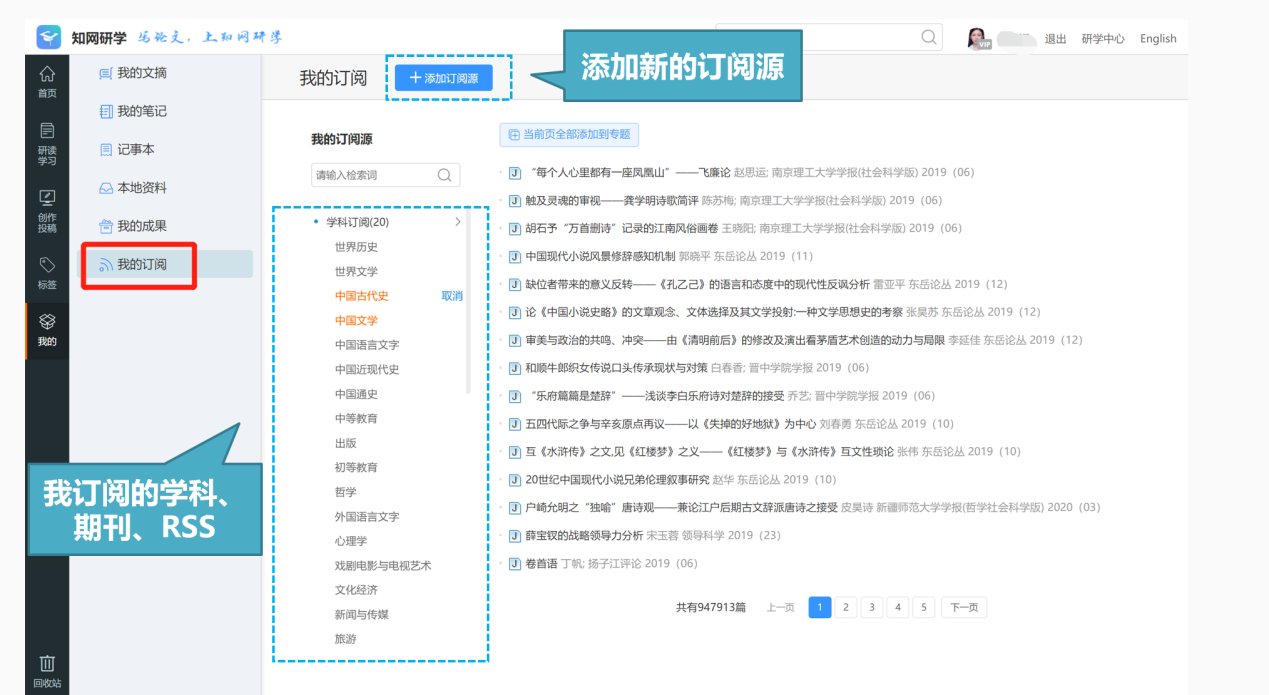Open 我的笔记 menu item
The image size is (1269, 695).
pos(142,111)
